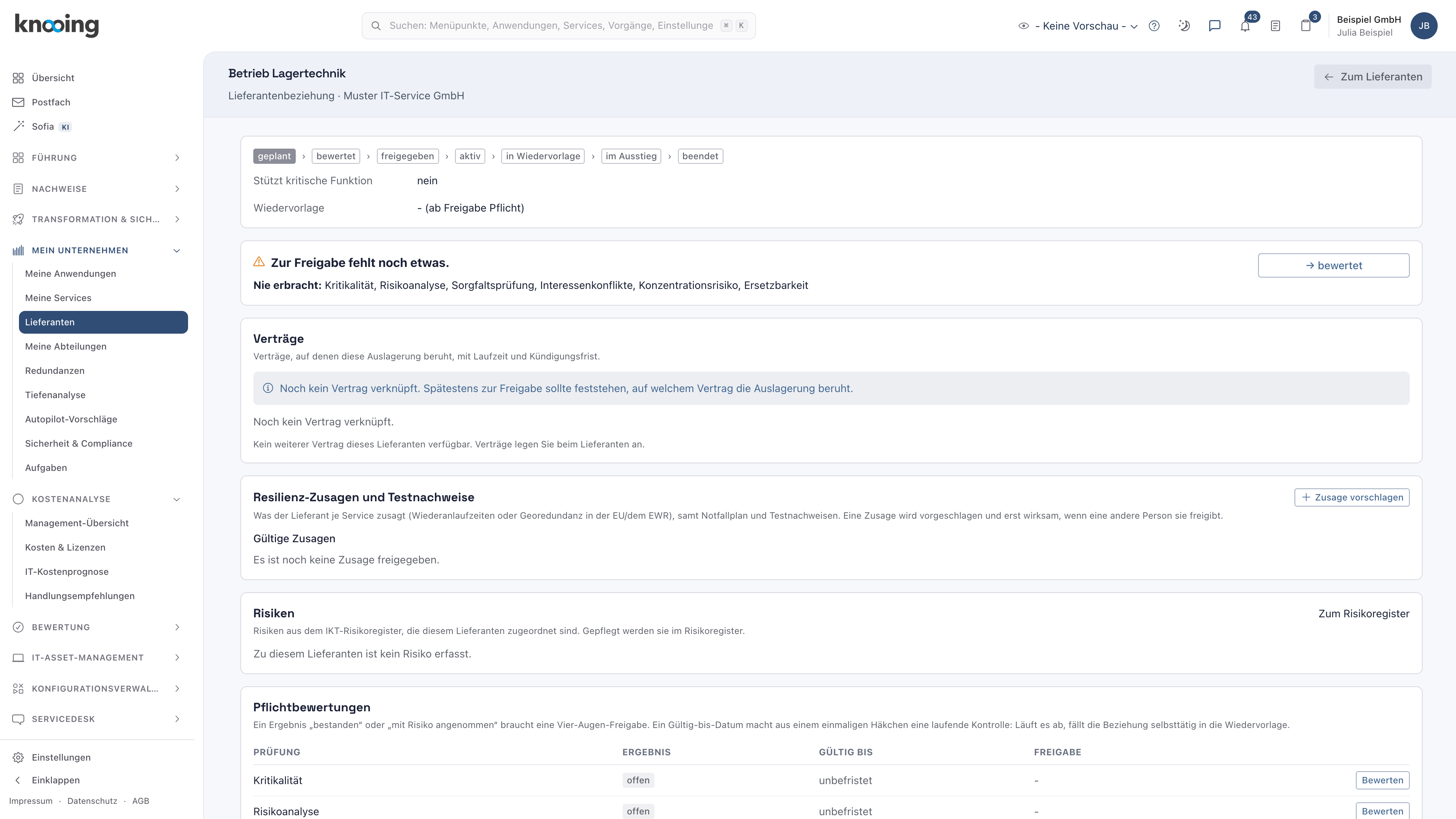Click the search magnifier icon
The height and width of the screenshot is (819, 1456).
[376, 26]
